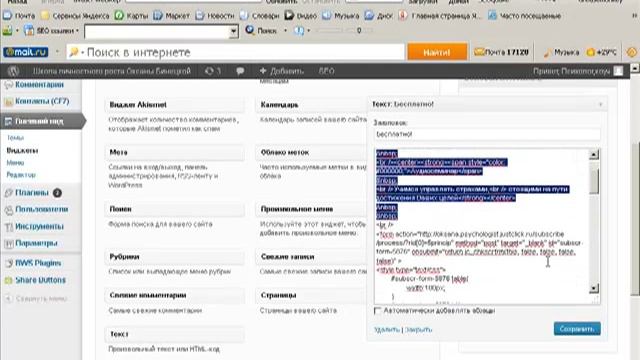Select the Мета widget
Screen dimensions: 640x360
tap(175, 152)
